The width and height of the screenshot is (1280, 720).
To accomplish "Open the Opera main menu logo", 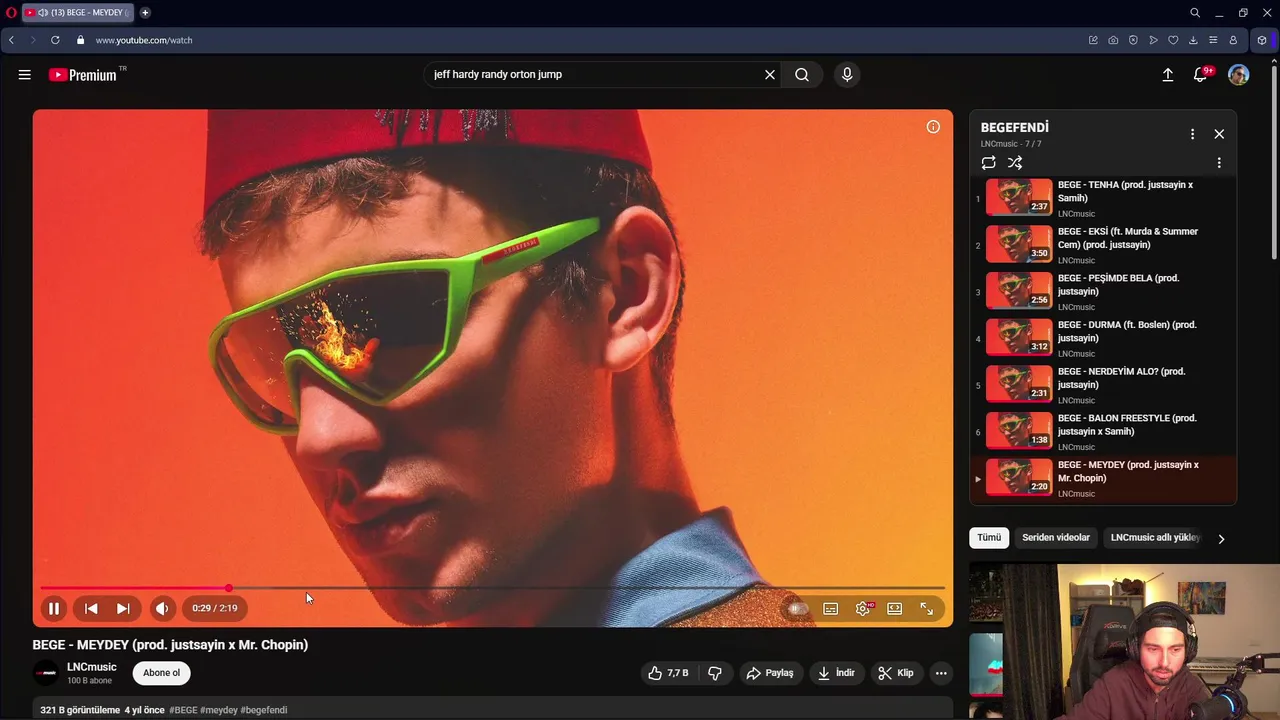I will click(11, 13).
